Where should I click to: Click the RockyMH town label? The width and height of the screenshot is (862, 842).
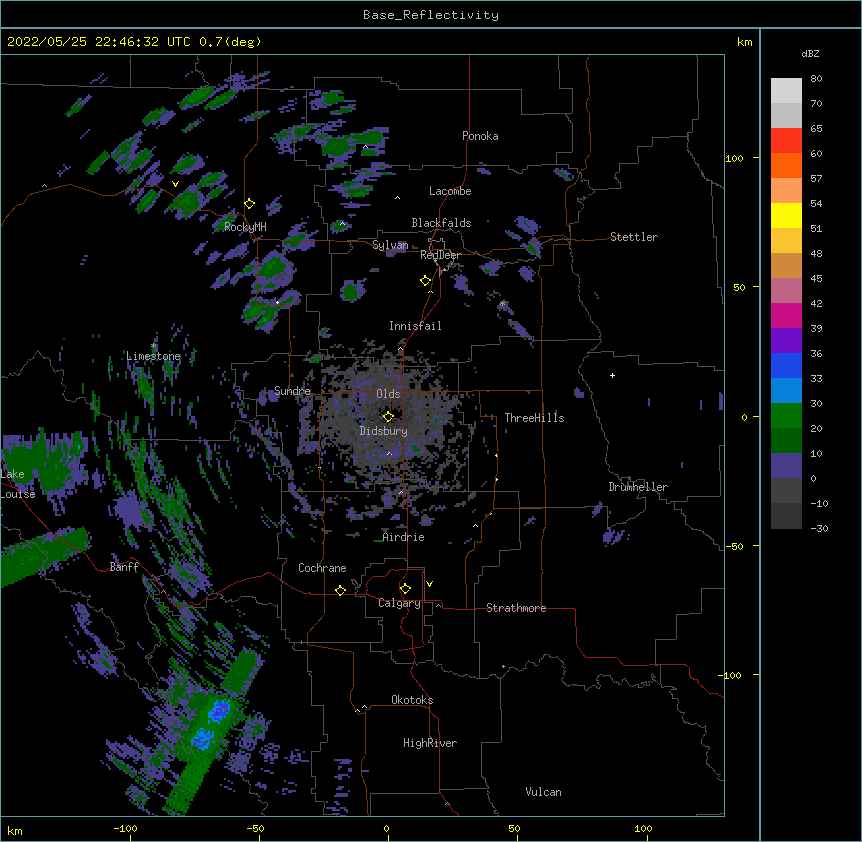point(245,227)
